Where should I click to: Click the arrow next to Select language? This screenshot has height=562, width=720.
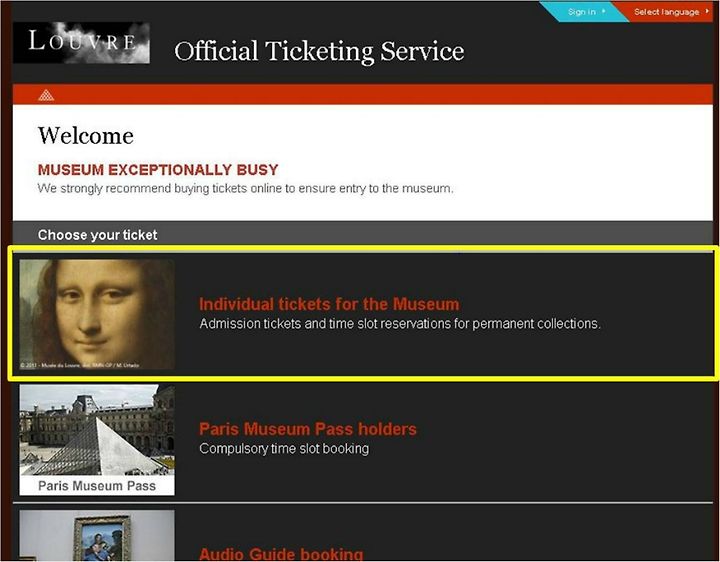[x=707, y=11]
